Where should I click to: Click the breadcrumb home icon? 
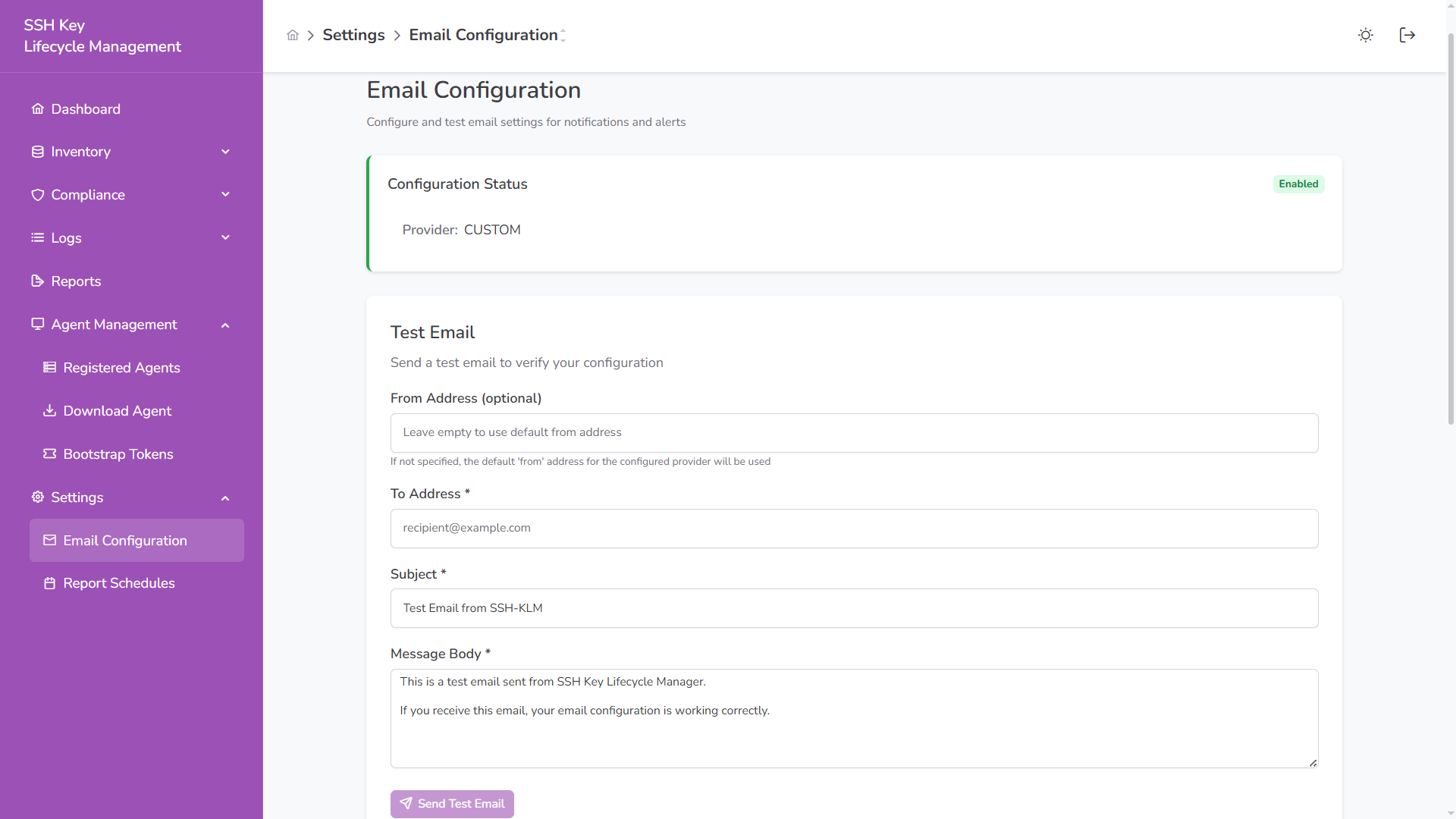pos(293,35)
